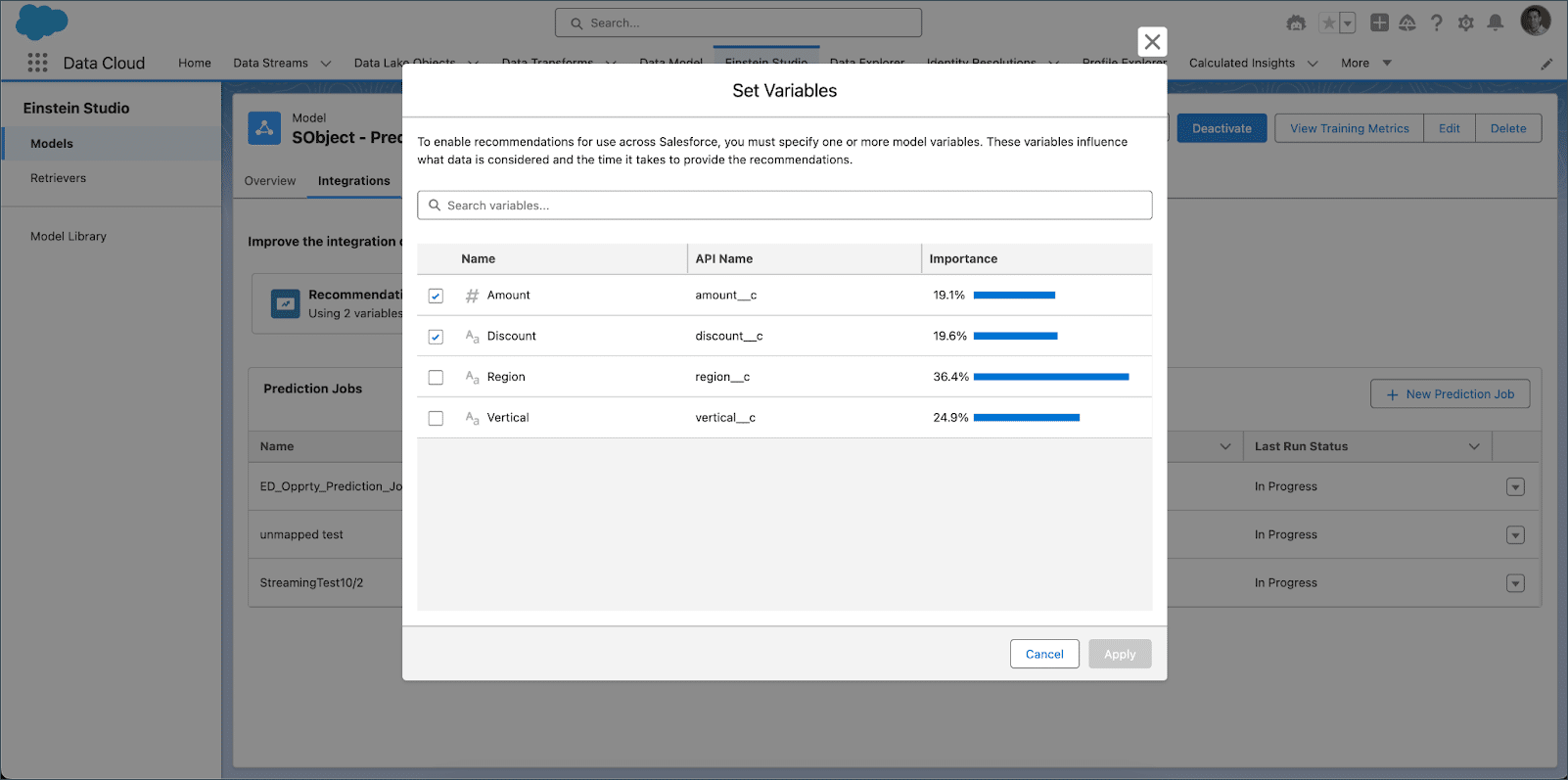Click the number type icon beside Amount
This screenshot has height=780, width=1568.
coord(472,296)
